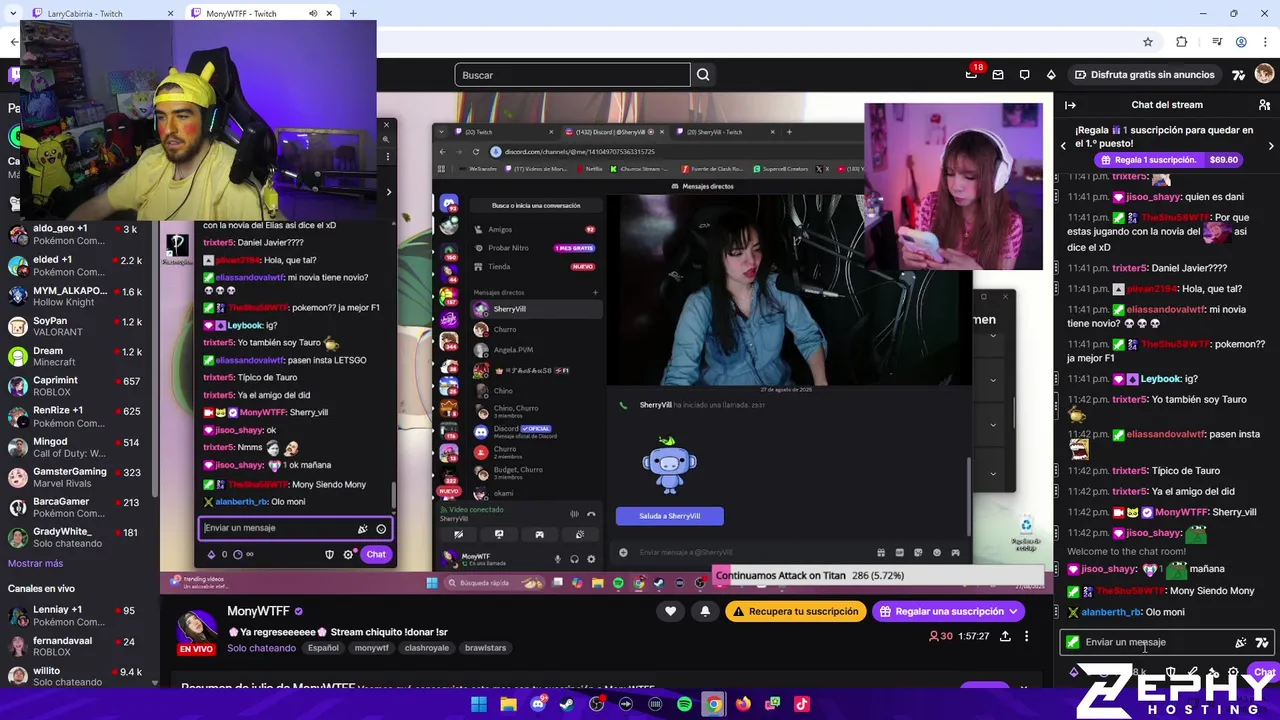The width and height of the screenshot is (1280, 720).
Task: Go to previous chat banner with left chevron
Action: click(1063, 146)
